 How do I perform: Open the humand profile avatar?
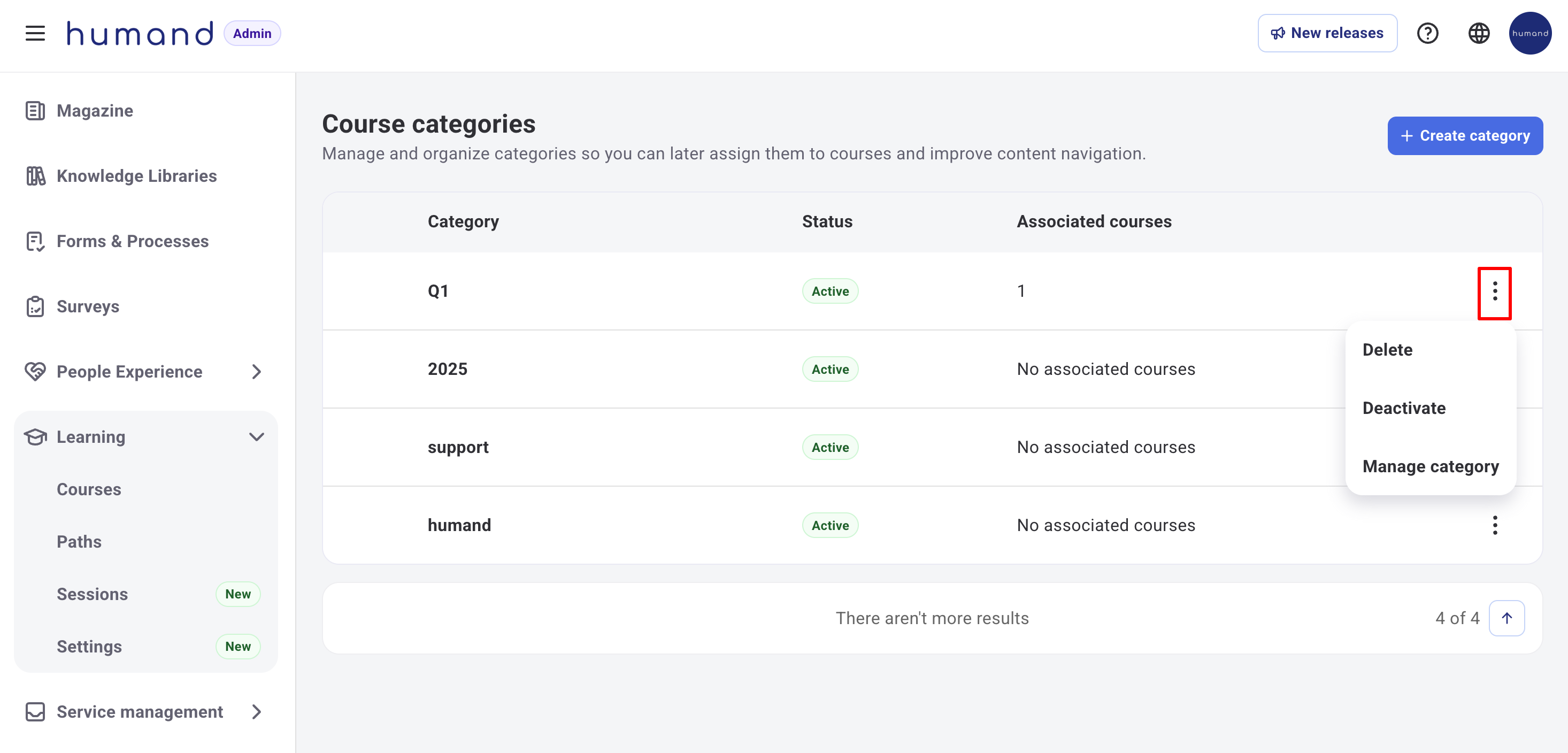pyautogui.click(x=1529, y=33)
